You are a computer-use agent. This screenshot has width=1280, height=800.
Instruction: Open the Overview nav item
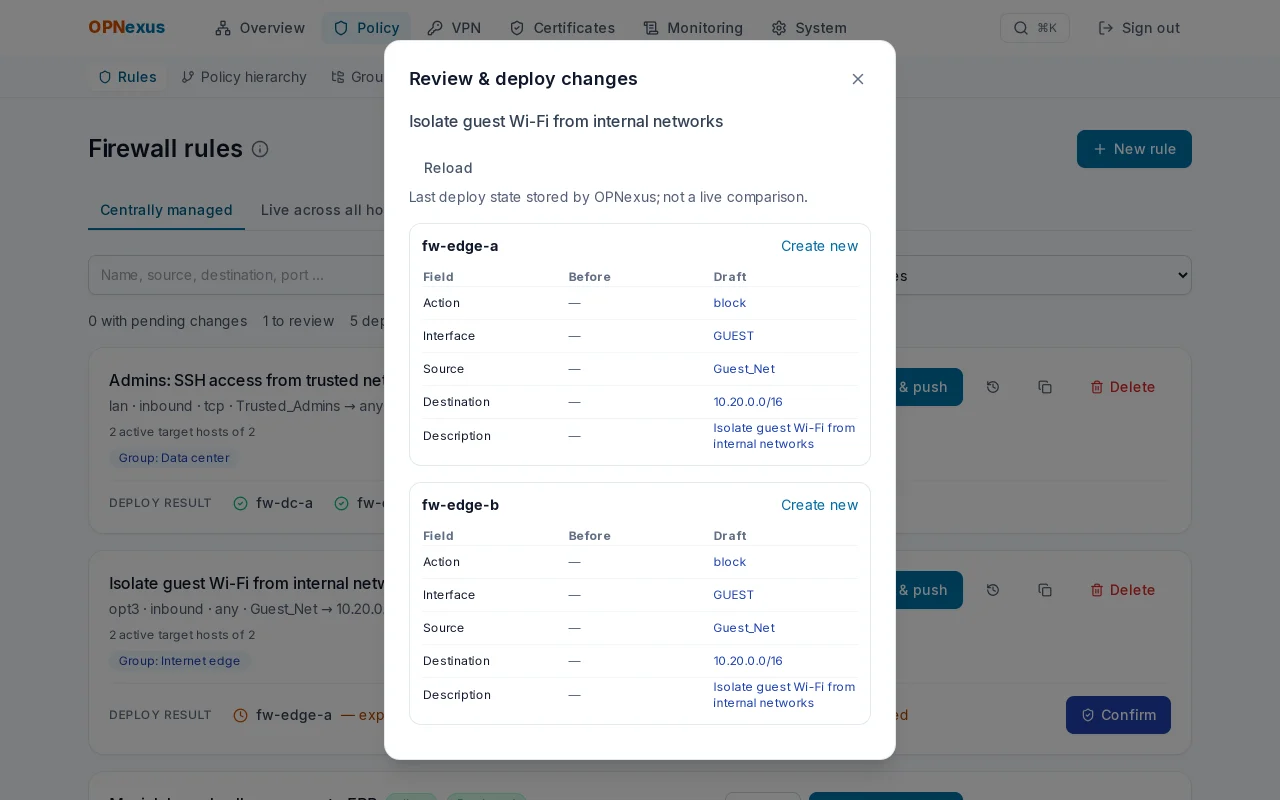click(260, 28)
